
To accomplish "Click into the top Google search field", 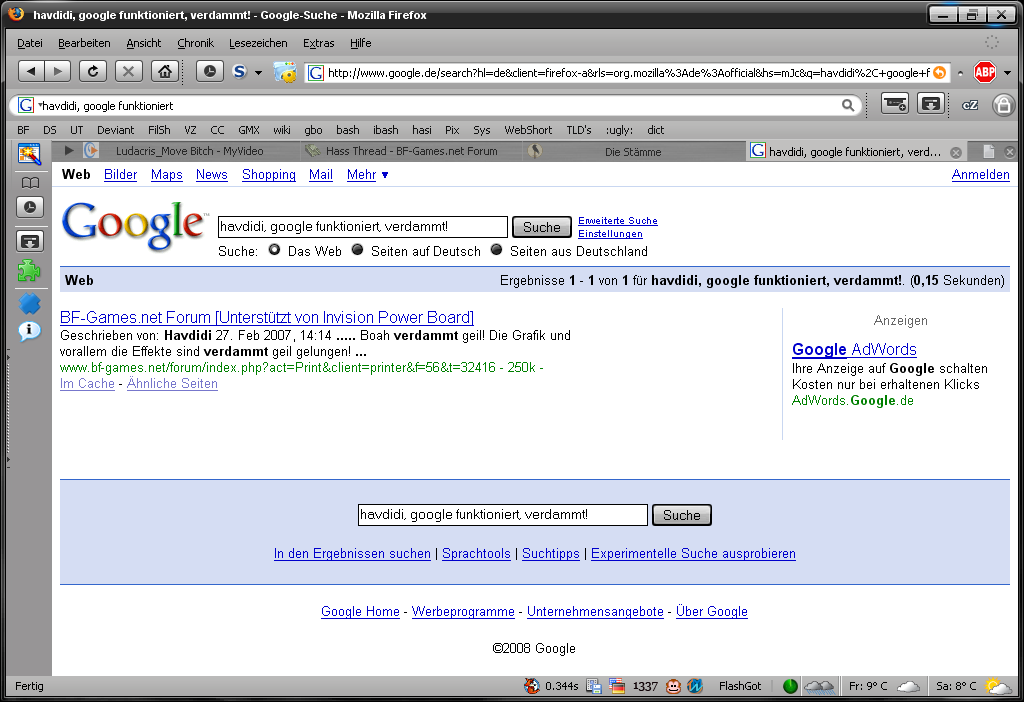I will pos(362,227).
